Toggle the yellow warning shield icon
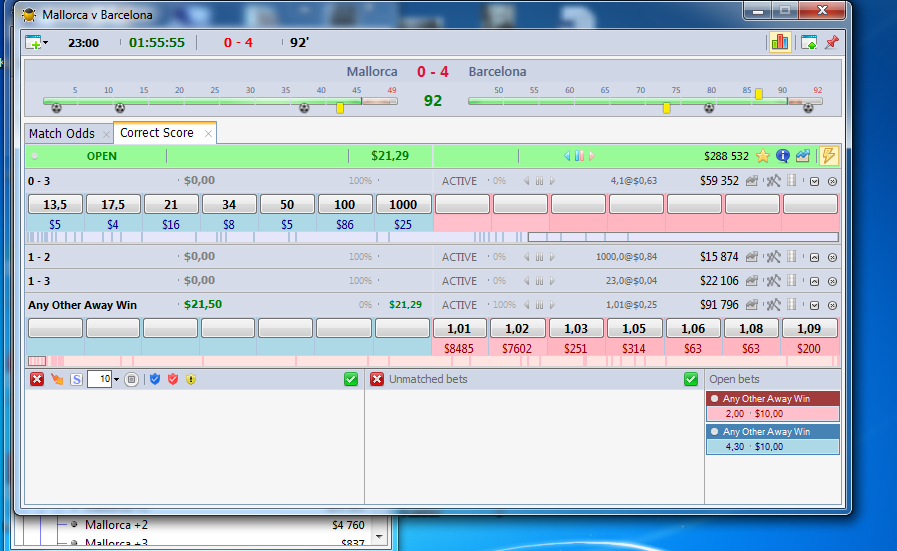The image size is (897, 551). (191, 379)
